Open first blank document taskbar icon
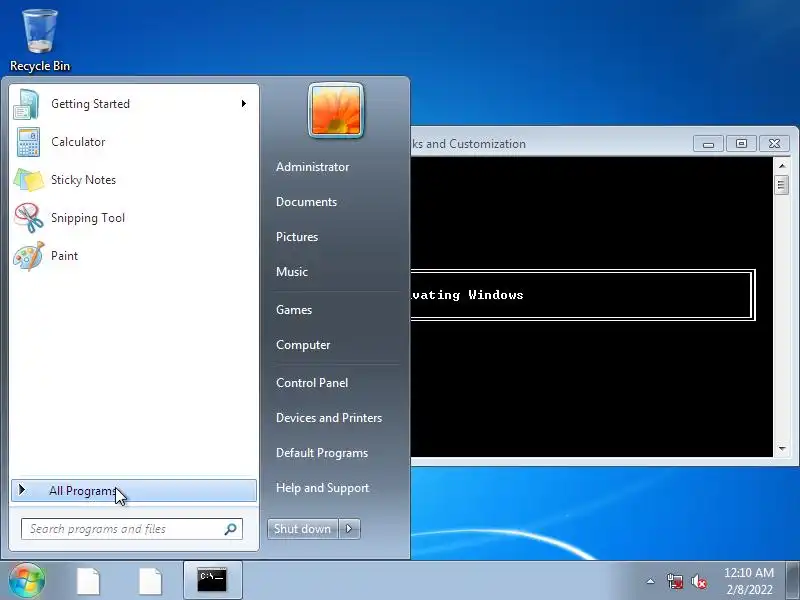Viewport: 800px width, 600px height. click(88, 581)
